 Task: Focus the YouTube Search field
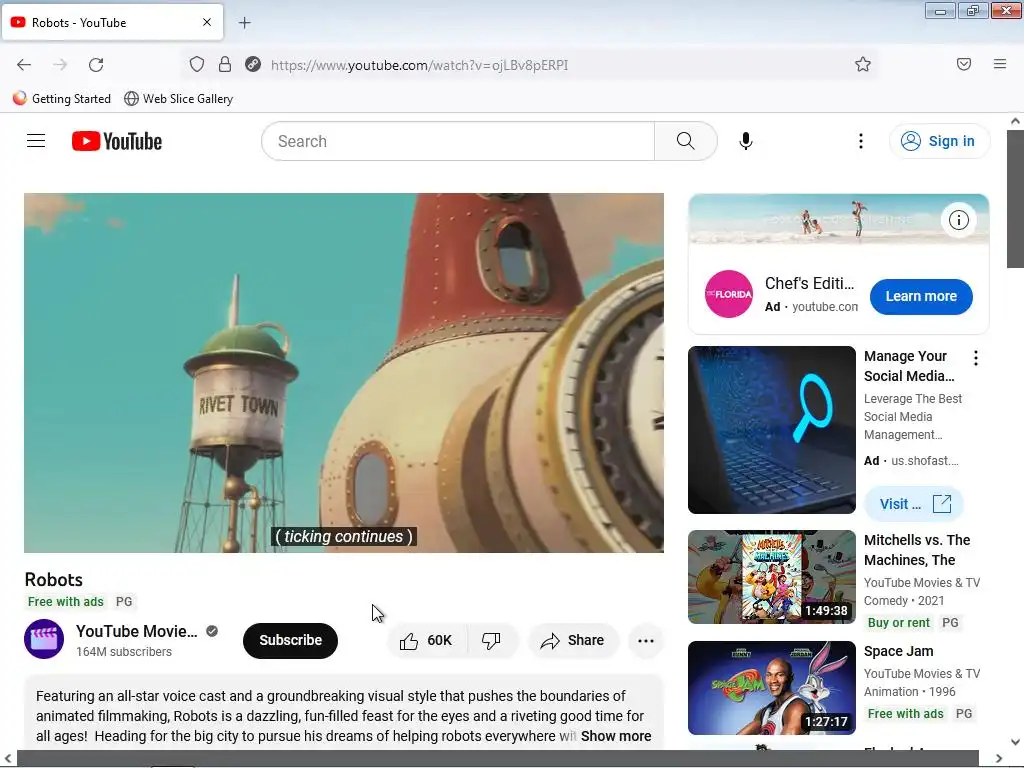458,141
